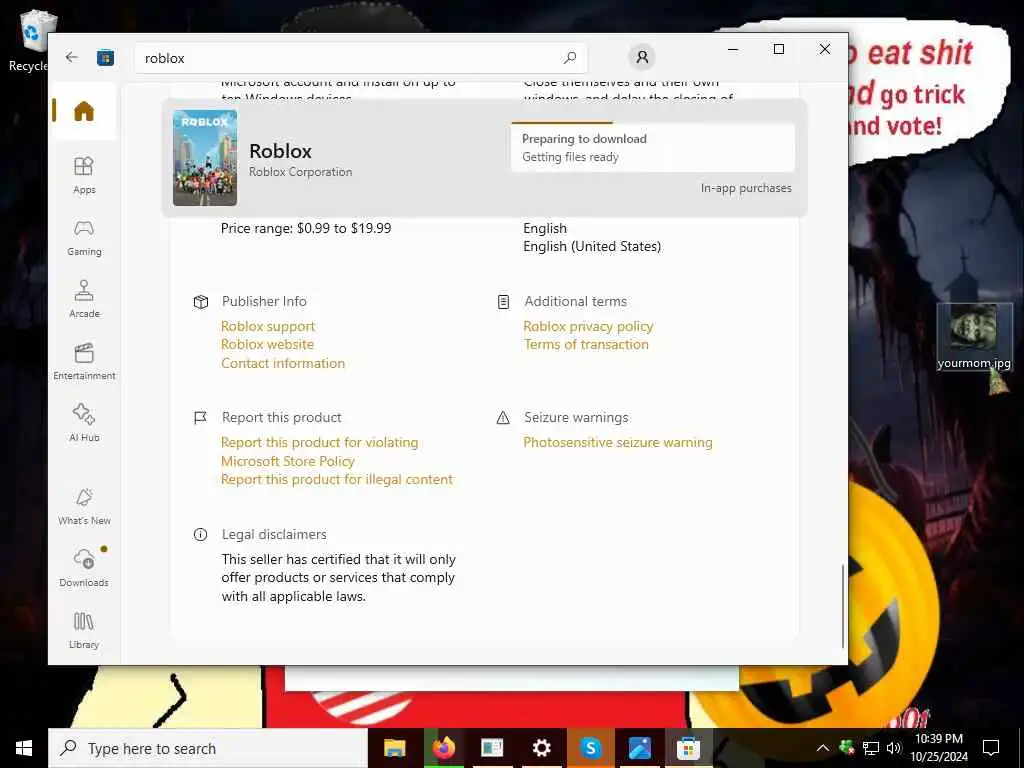Click the search magnifier in Store
The image size is (1024, 768).
click(570, 58)
